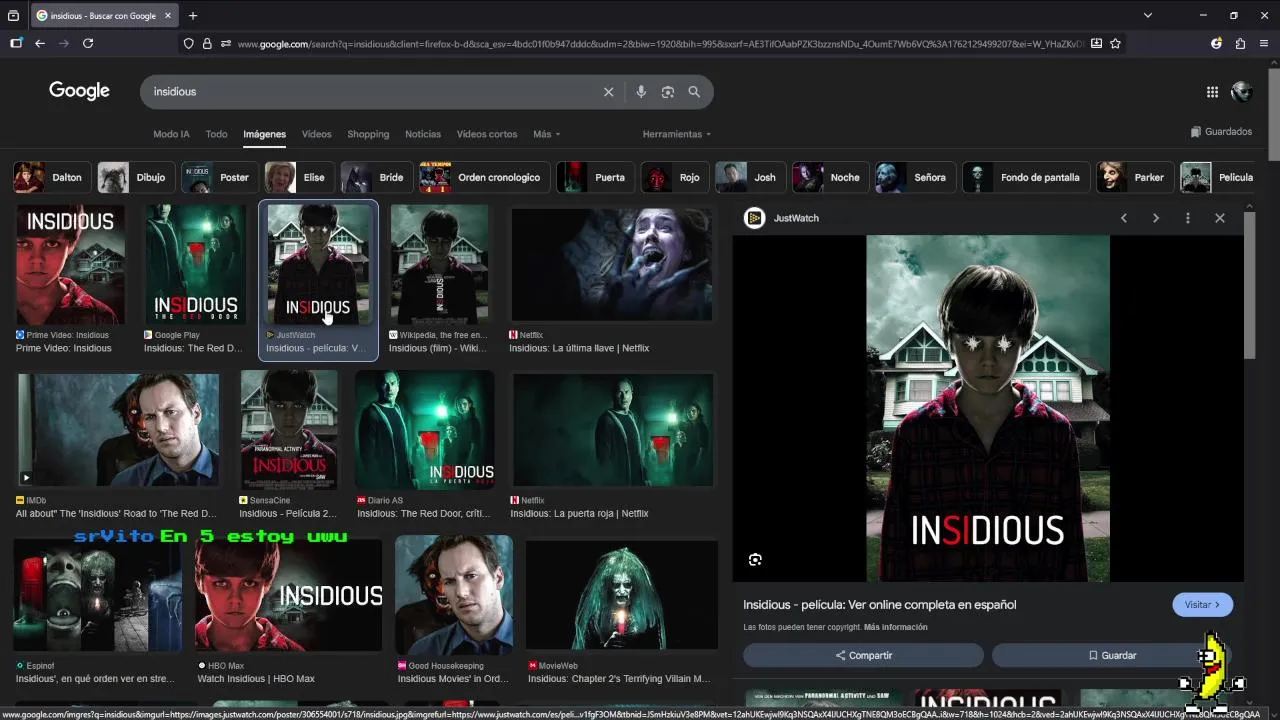The height and width of the screenshot is (720, 1280).
Task: Open the tabs list dropdown arrow
Action: click(x=1148, y=16)
